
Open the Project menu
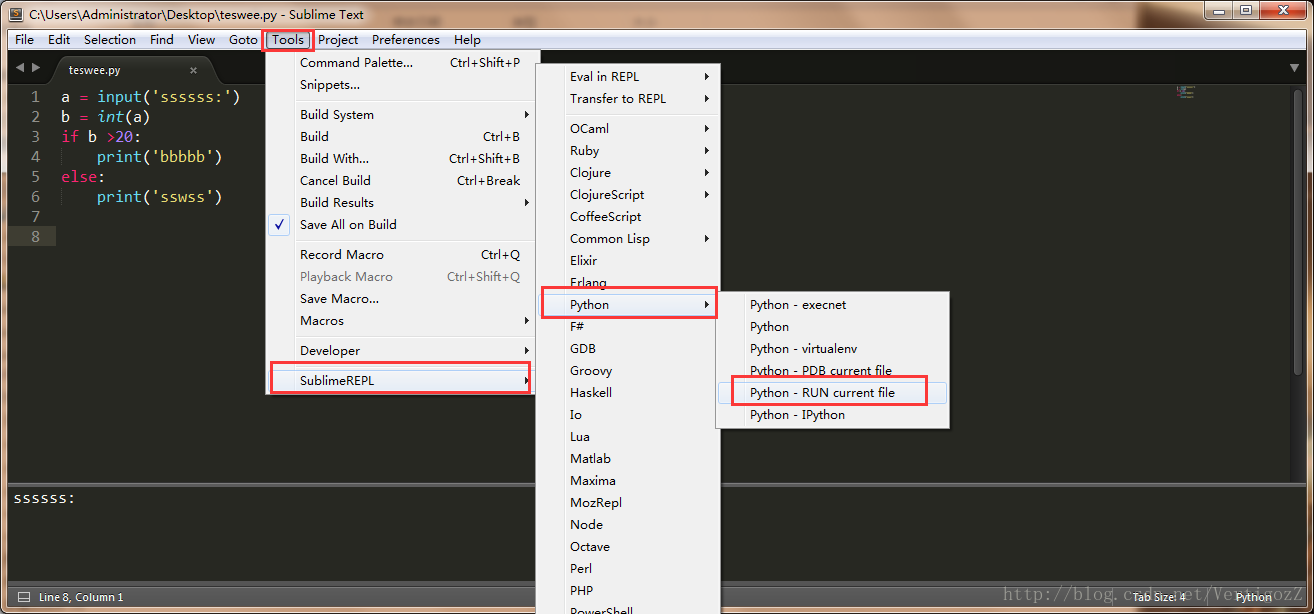(x=338, y=40)
